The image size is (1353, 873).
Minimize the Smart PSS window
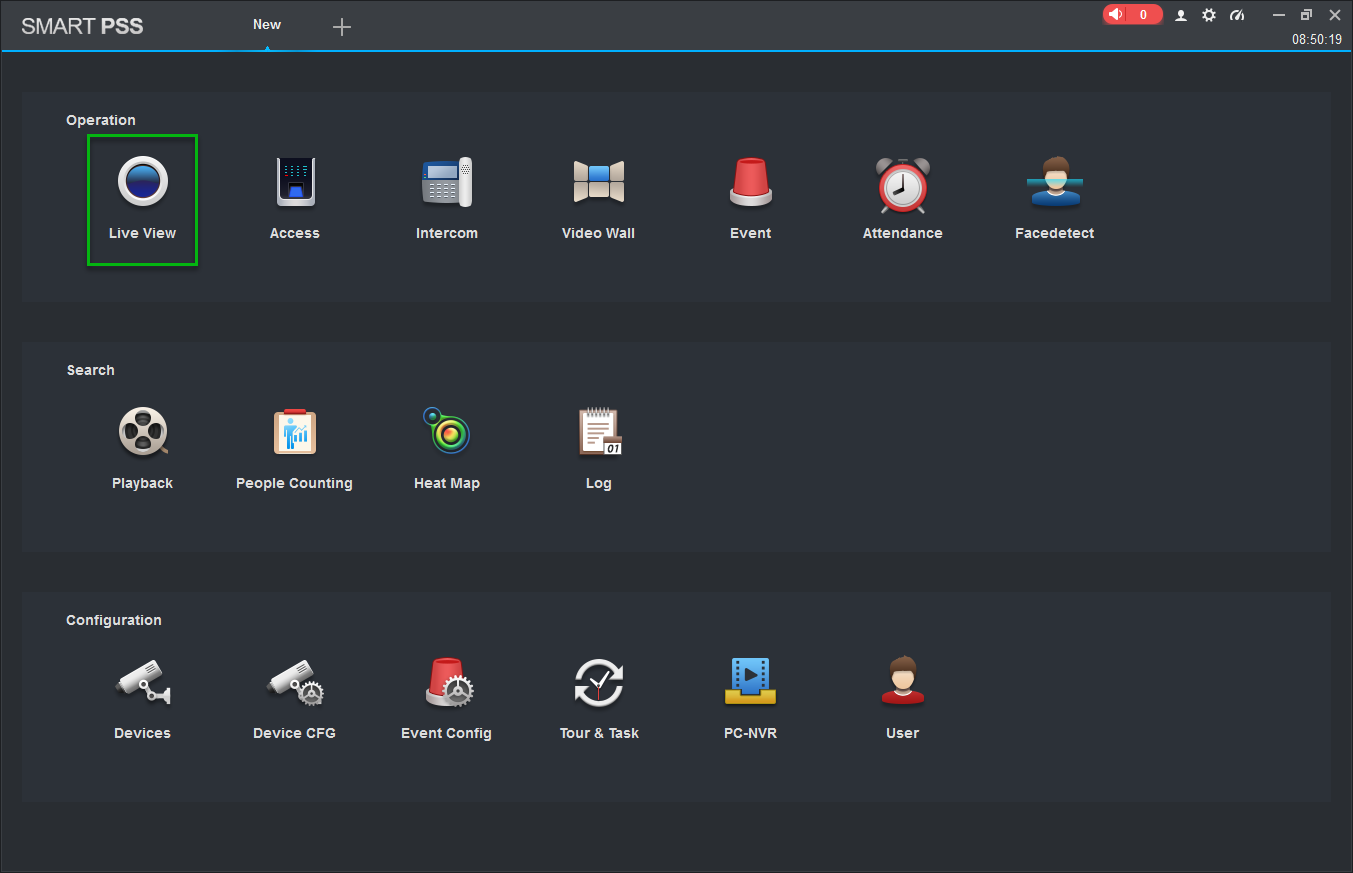click(1278, 15)
